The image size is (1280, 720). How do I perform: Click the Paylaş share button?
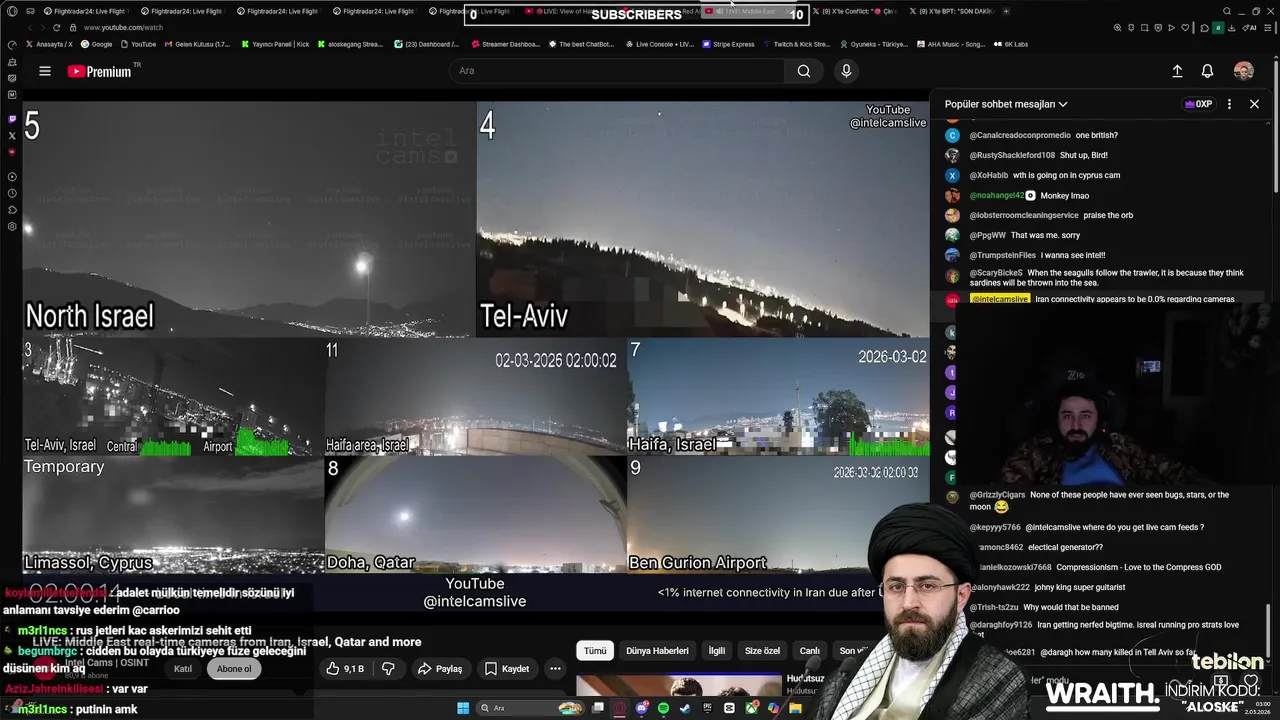pyautogui.click(x=440, y=668)
